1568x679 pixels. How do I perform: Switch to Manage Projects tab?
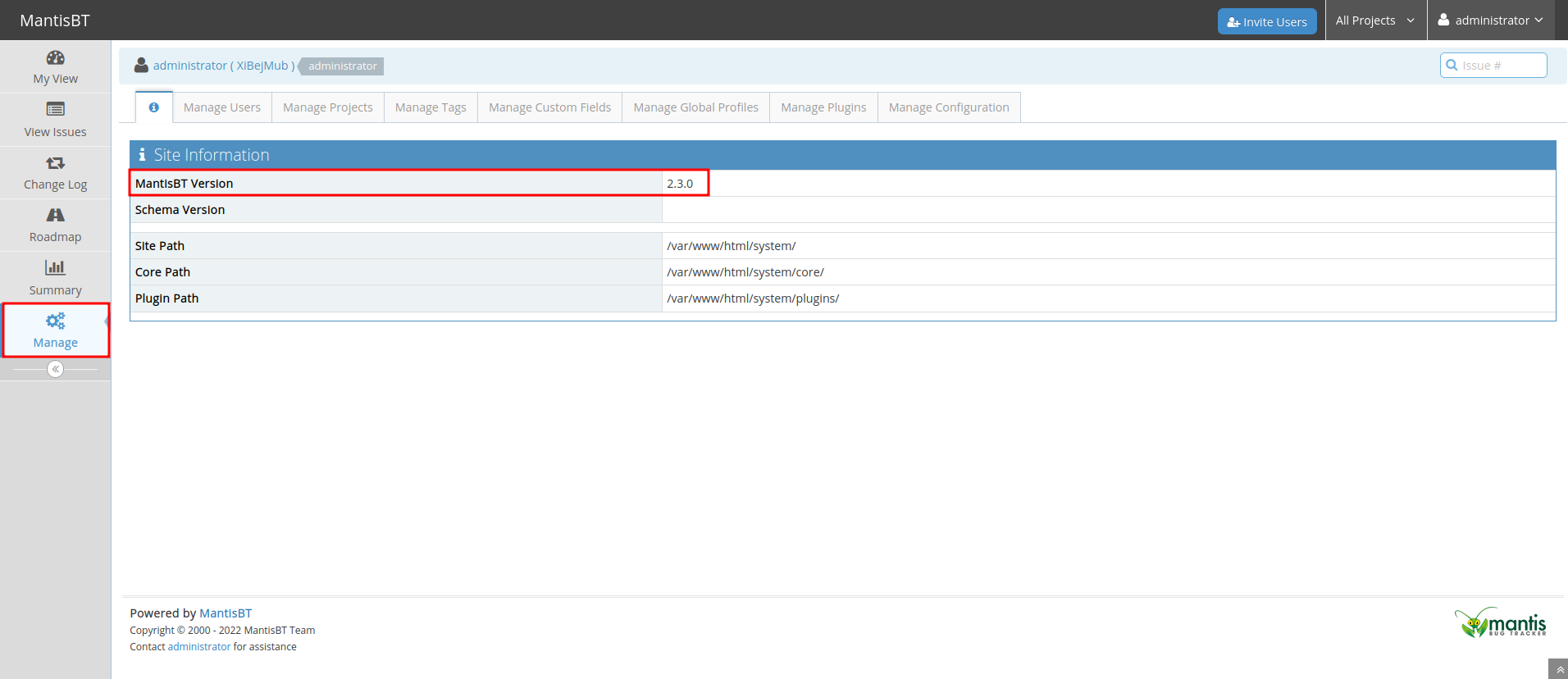[x=328, y=107]
